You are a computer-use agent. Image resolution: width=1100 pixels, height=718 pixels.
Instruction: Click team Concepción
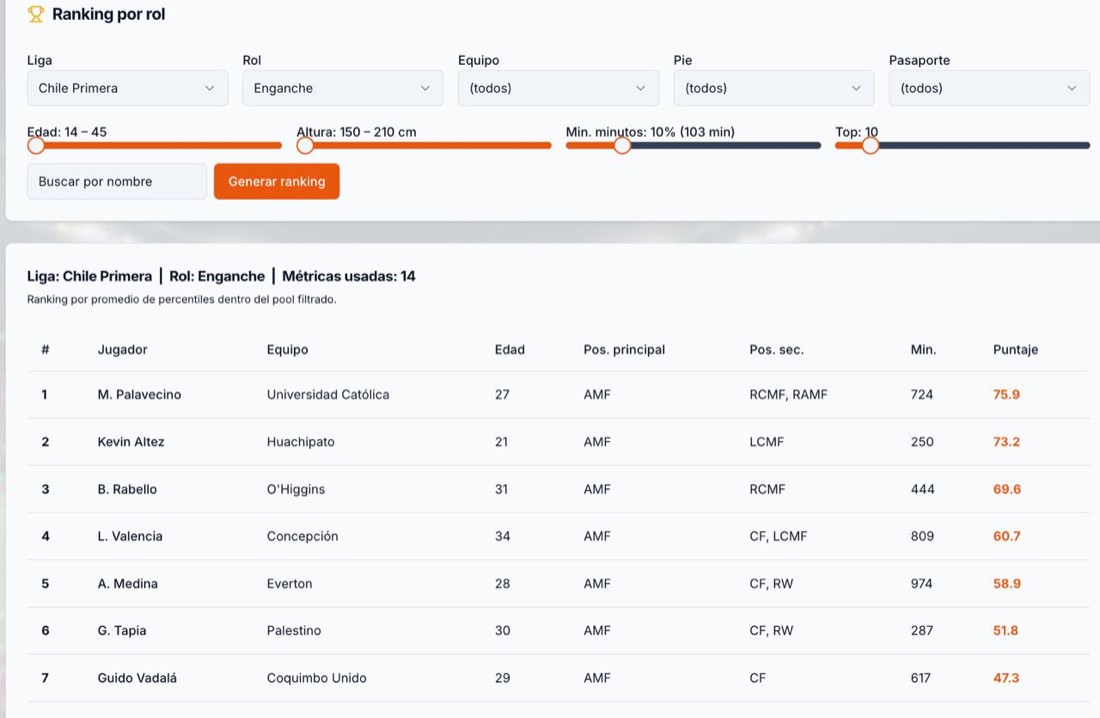302,536
